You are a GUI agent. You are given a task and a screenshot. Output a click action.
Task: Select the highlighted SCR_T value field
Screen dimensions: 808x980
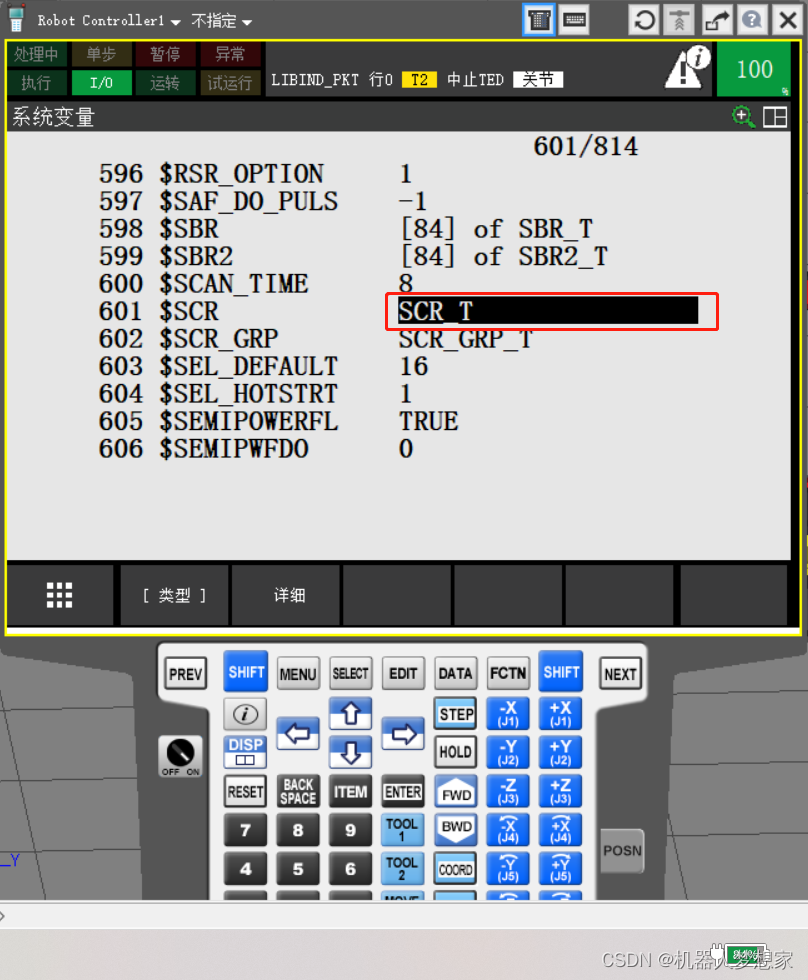pos(548,311)
